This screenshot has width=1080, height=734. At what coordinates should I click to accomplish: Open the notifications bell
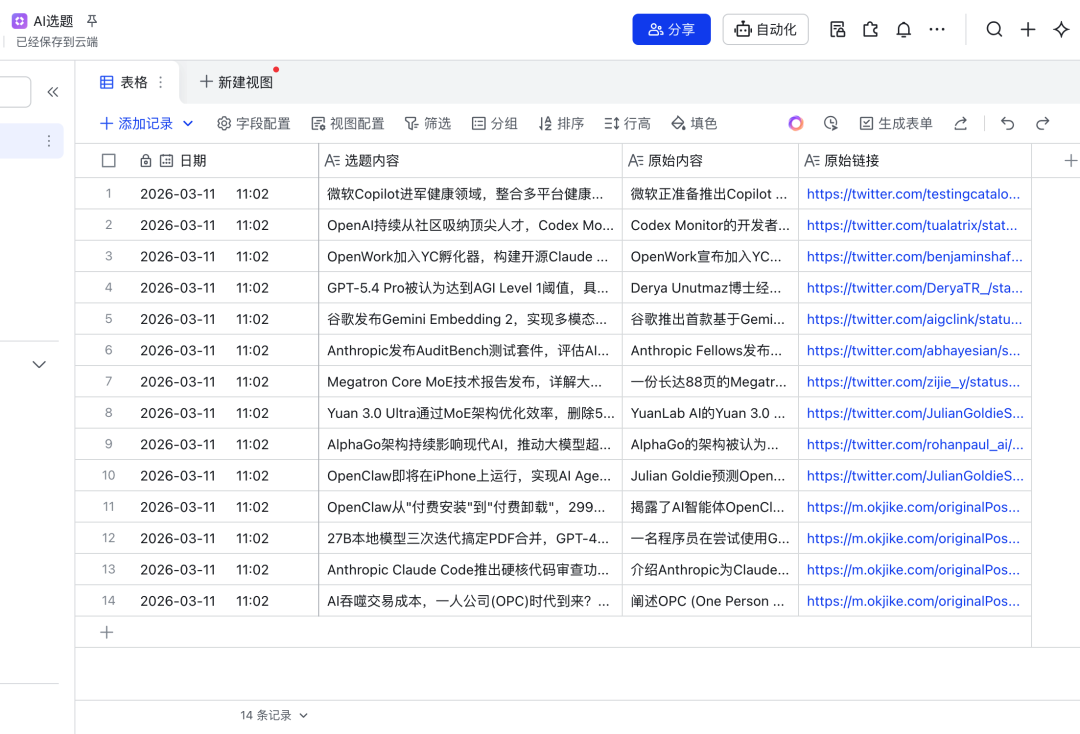point(903,29)
